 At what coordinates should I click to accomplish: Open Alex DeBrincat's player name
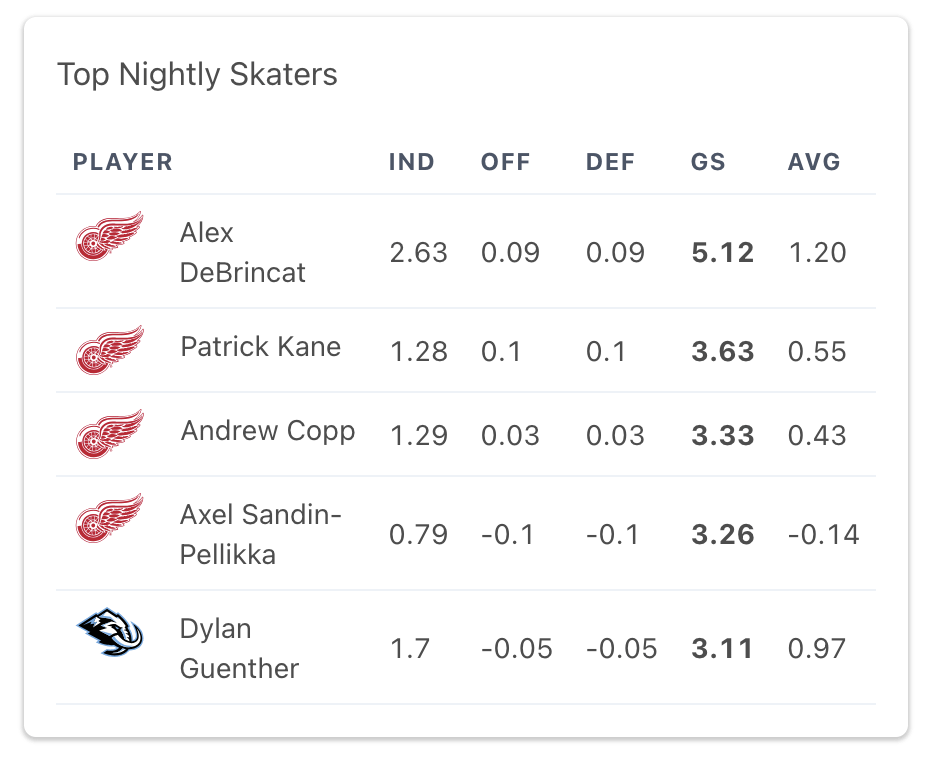click(x=244, y=251)
